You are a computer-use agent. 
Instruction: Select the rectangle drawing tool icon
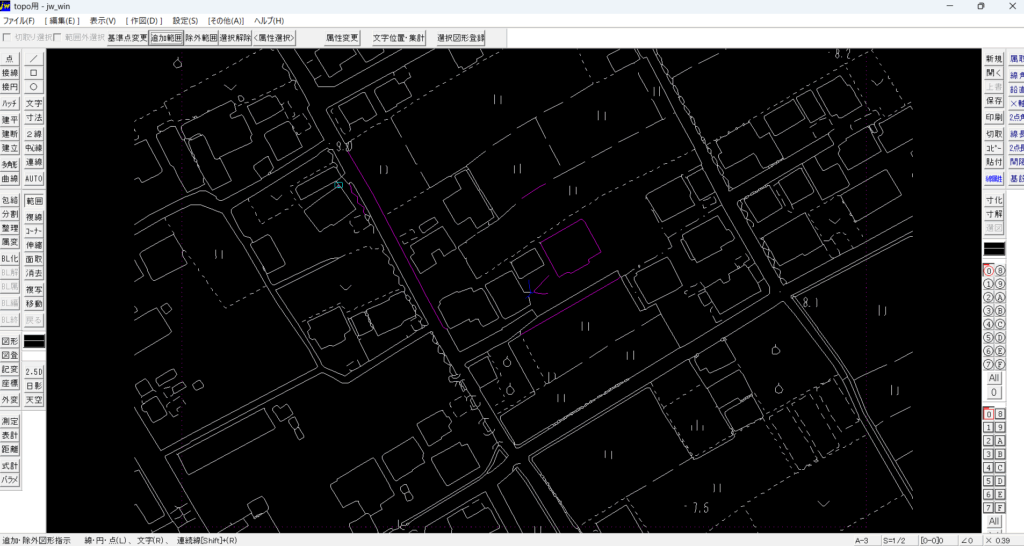(34, 72)
